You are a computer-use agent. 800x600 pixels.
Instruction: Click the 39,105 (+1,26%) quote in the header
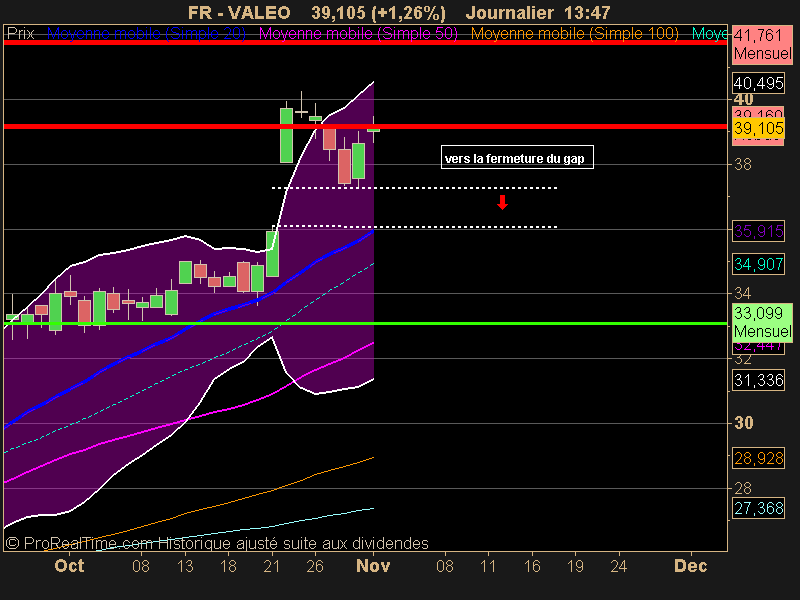point(378,12)
